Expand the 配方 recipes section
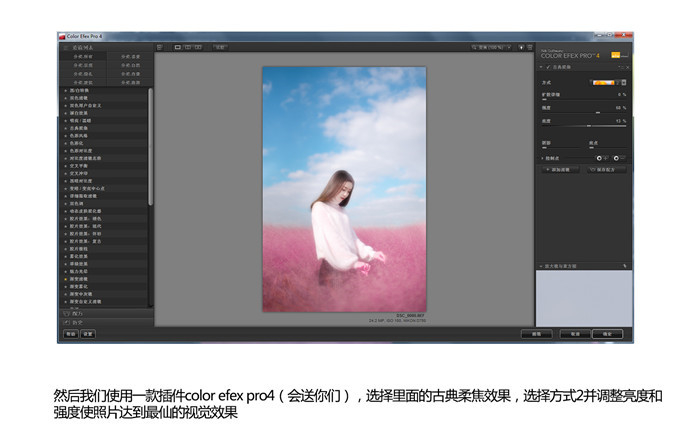This screenshot has height=424, width=690. click(106, 314)
